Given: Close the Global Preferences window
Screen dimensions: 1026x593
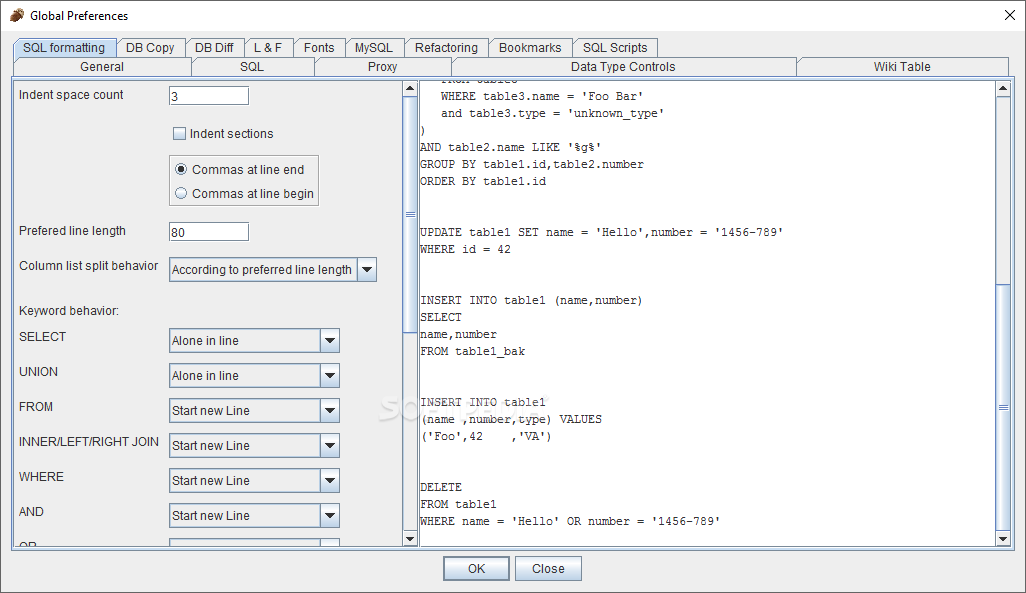Looking at the screenshot, I should pos(1010,15).
